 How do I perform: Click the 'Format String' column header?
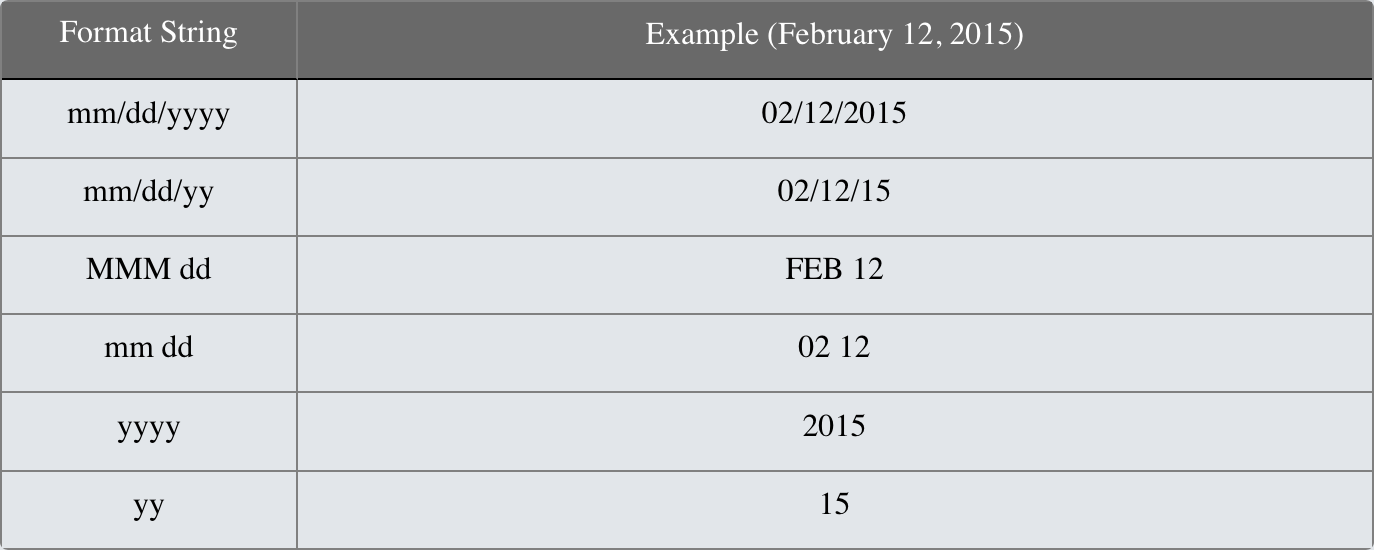(x=148, y=34)
